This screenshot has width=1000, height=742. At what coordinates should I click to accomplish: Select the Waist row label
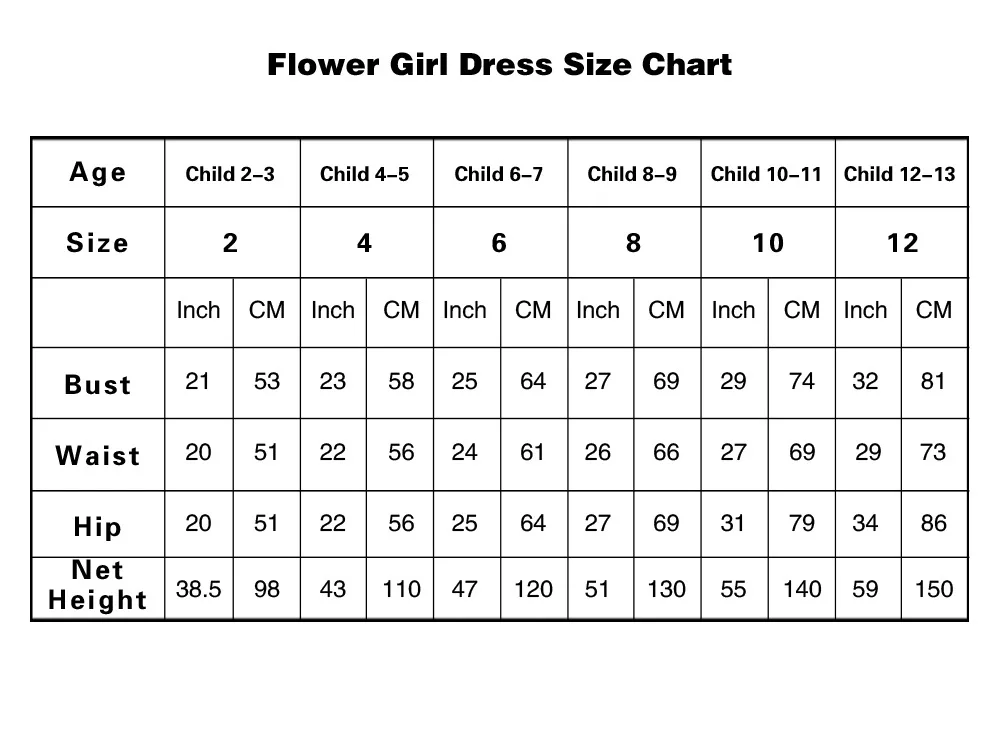point(98,456)
